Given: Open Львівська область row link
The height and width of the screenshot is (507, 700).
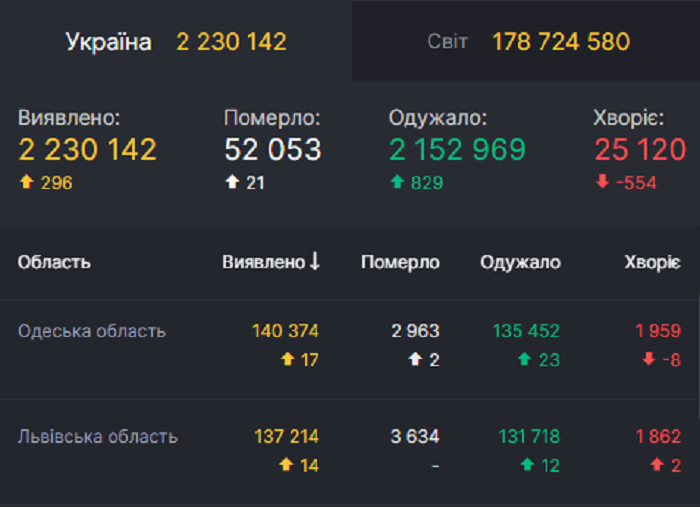Looking at the screenshot, I should [98, 436].
